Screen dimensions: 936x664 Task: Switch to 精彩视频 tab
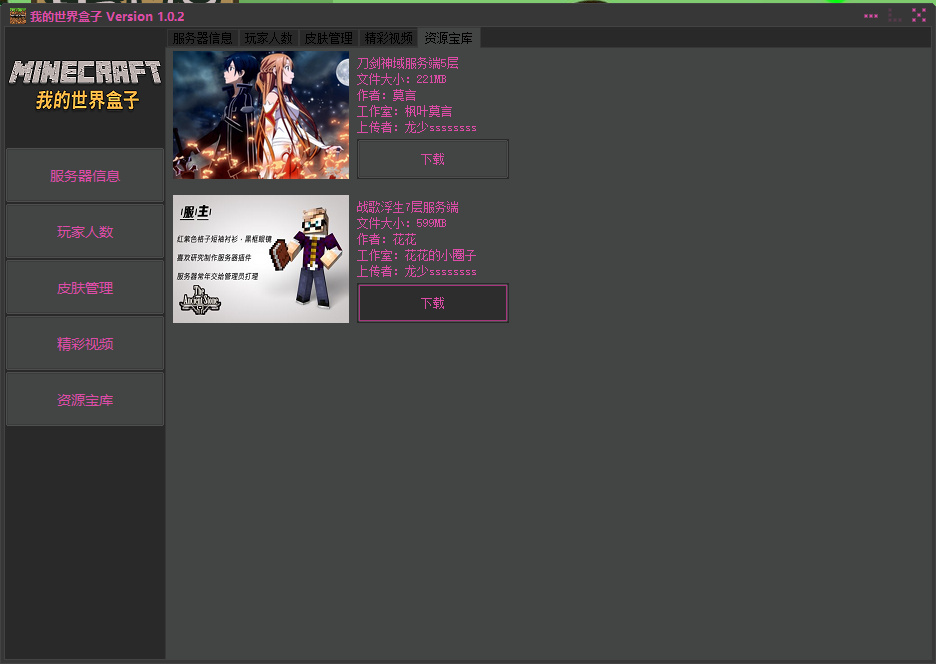point(388,38)
